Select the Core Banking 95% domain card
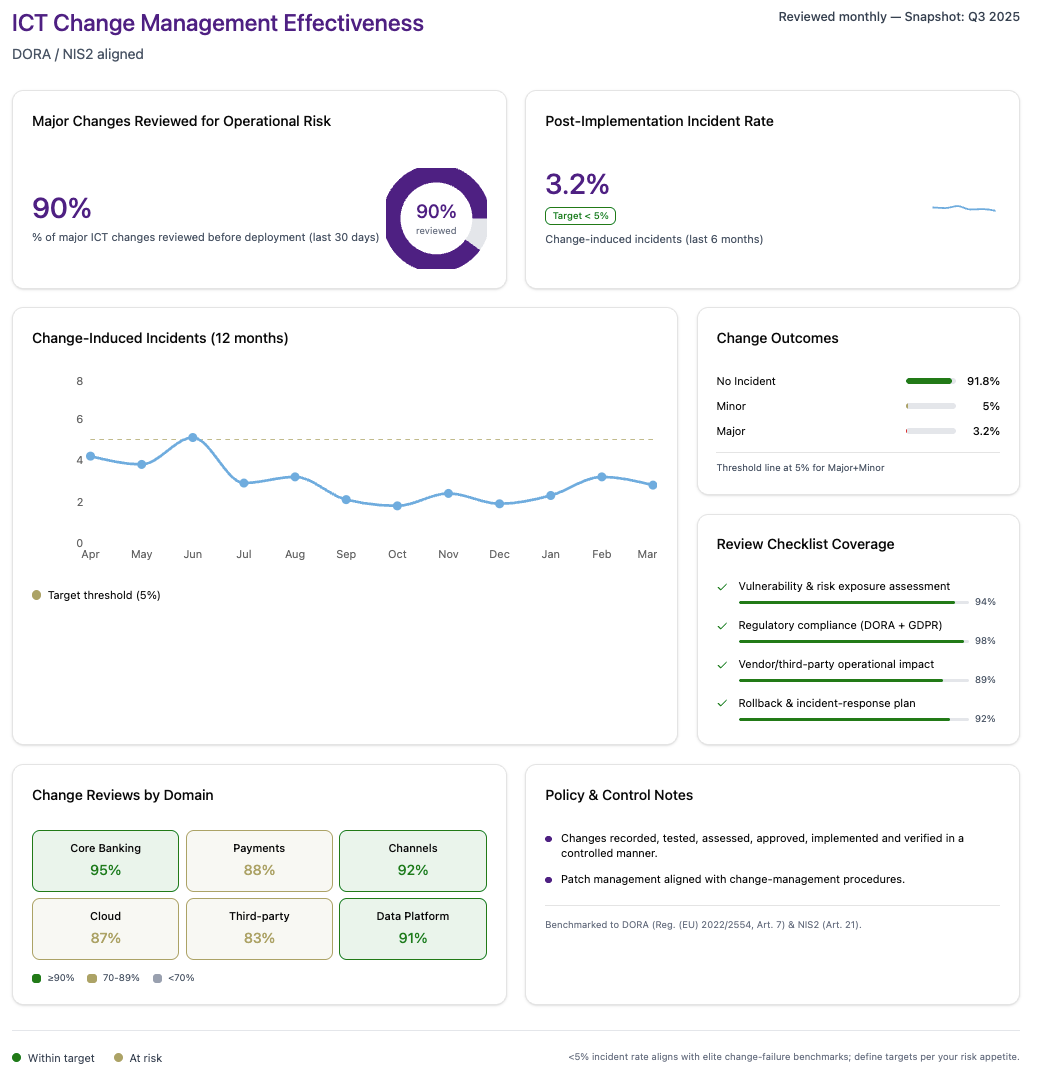 [x=105, y=861]
